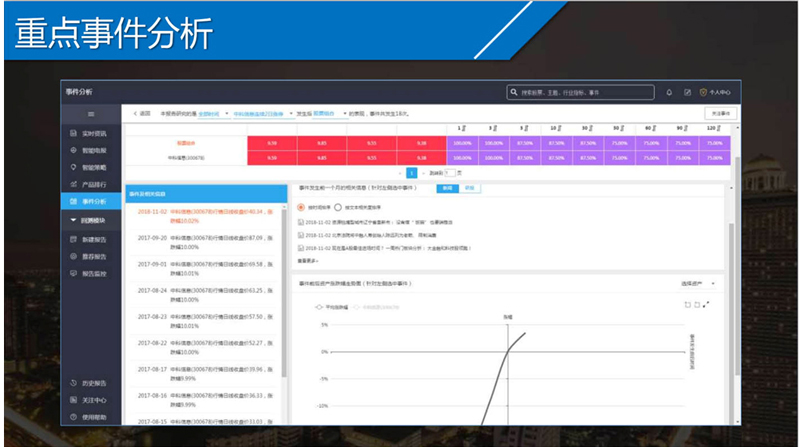Open 使用帮助 in the sidebar
800x447 pixels.
pyautogui.click(x=94, y=417)
